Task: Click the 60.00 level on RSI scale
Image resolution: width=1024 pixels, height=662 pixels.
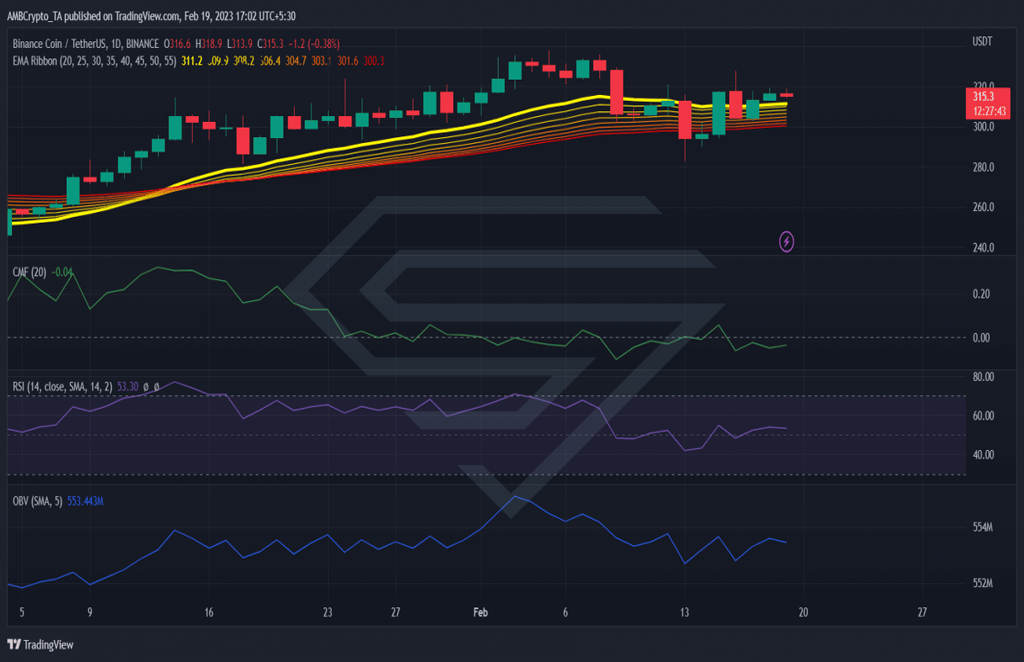Action: [x=983, y=415]
